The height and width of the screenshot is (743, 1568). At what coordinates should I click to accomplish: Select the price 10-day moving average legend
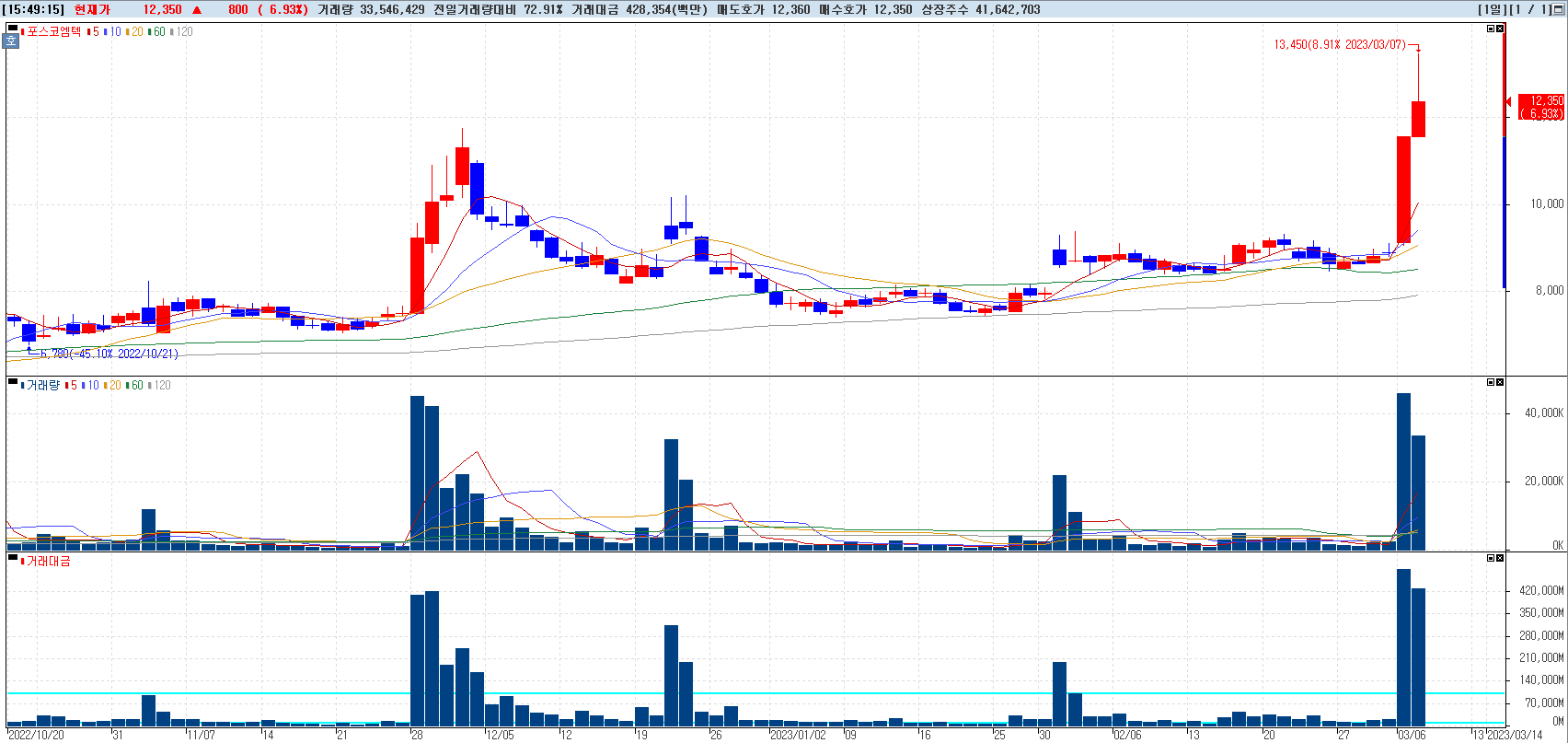(113, 31)
